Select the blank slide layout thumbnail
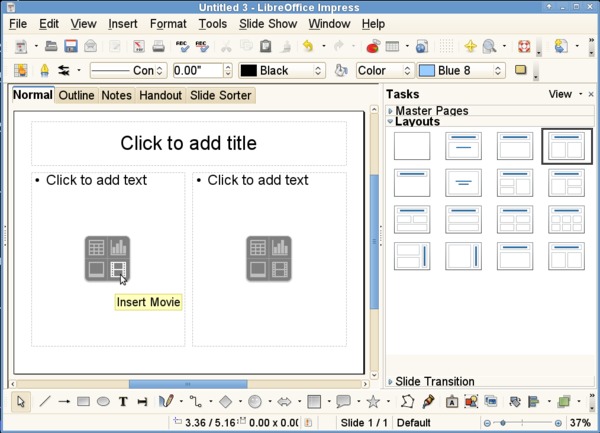Viewport: 600px width, 433px height. point(412,146)
